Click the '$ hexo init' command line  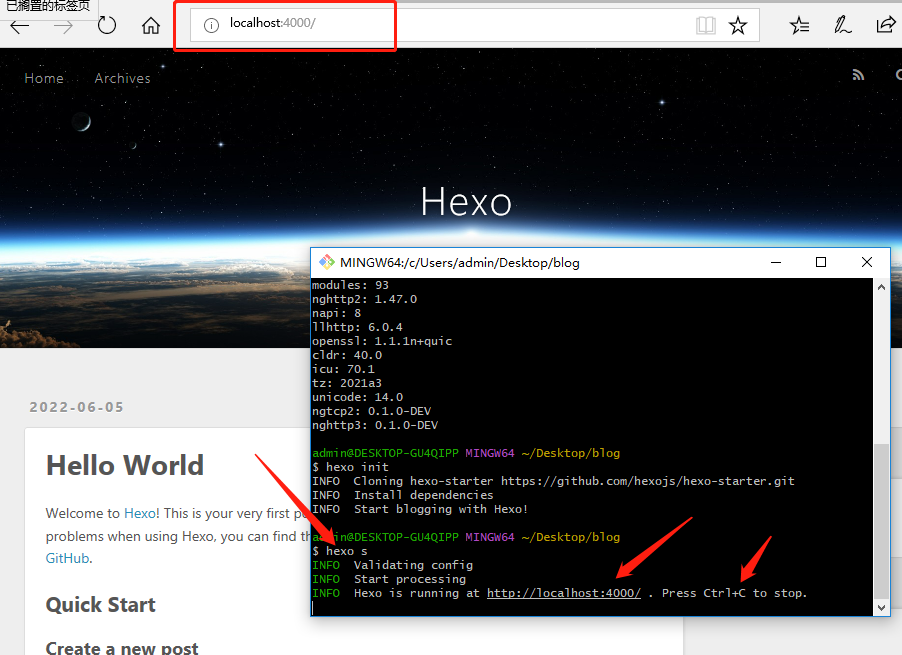(350, 467)
